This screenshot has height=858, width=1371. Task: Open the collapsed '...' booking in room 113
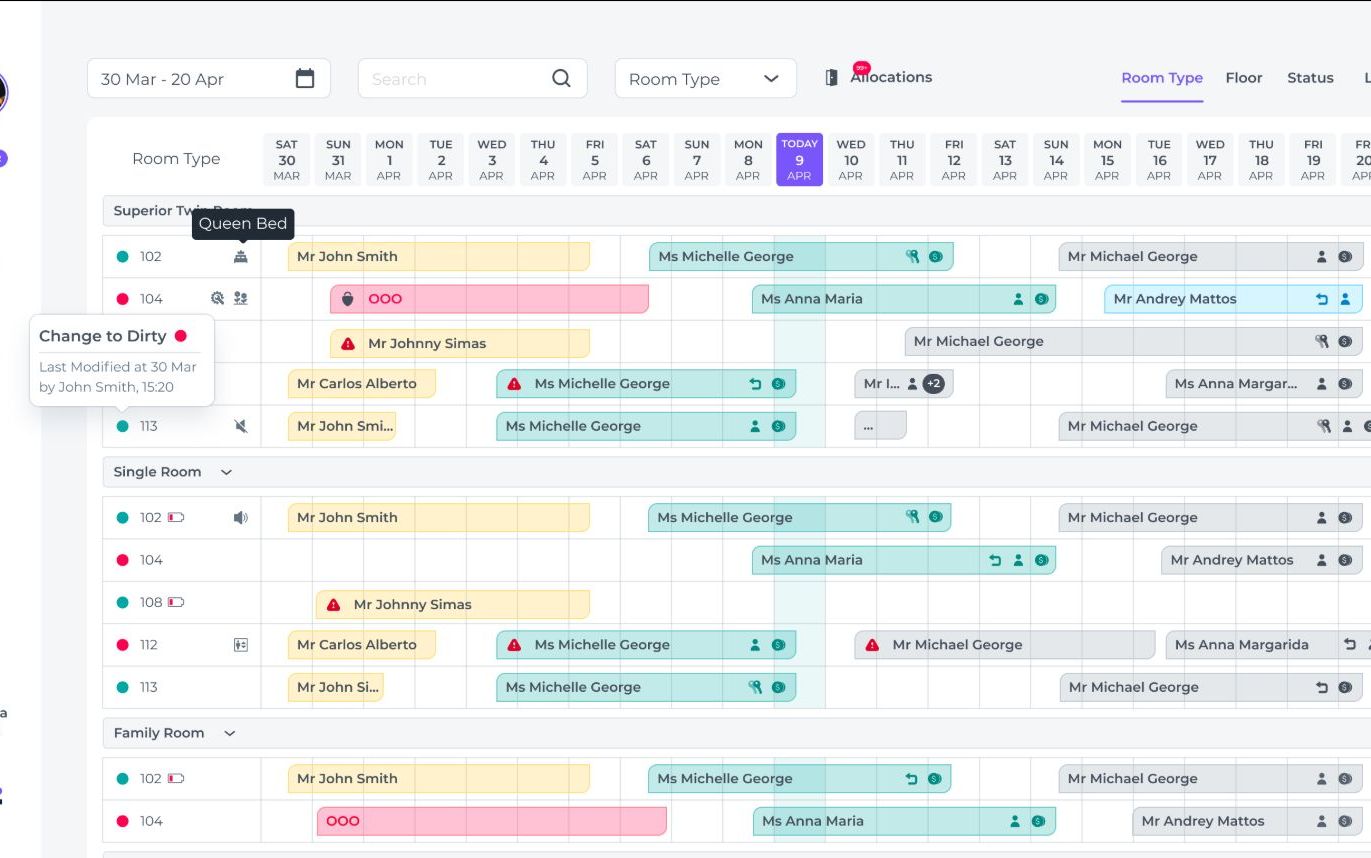point(880,426)
